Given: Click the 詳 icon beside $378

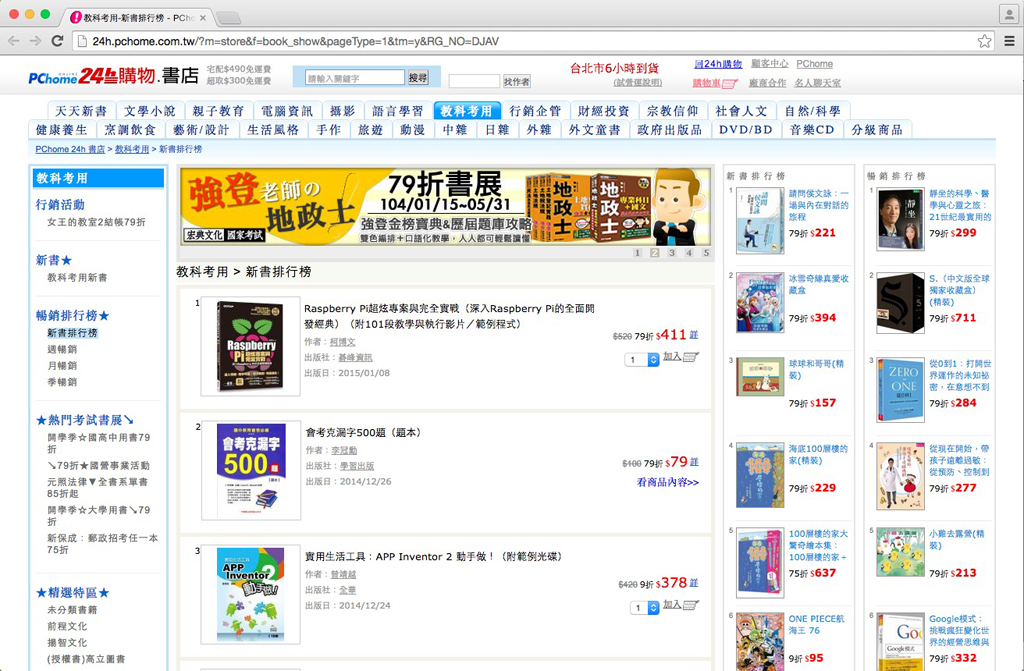Looking at the screenshot, I should (x=694, y=583).
